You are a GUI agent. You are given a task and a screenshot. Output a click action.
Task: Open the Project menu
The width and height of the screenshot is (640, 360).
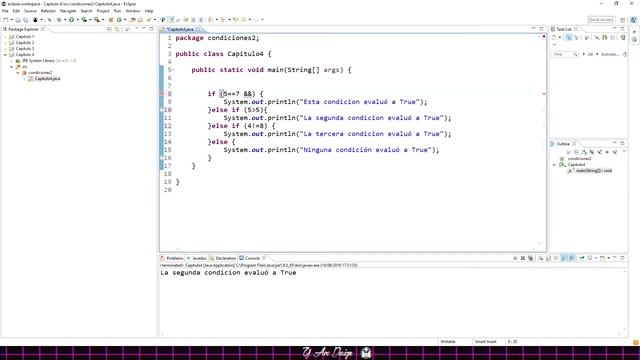[x=103, y=11]
